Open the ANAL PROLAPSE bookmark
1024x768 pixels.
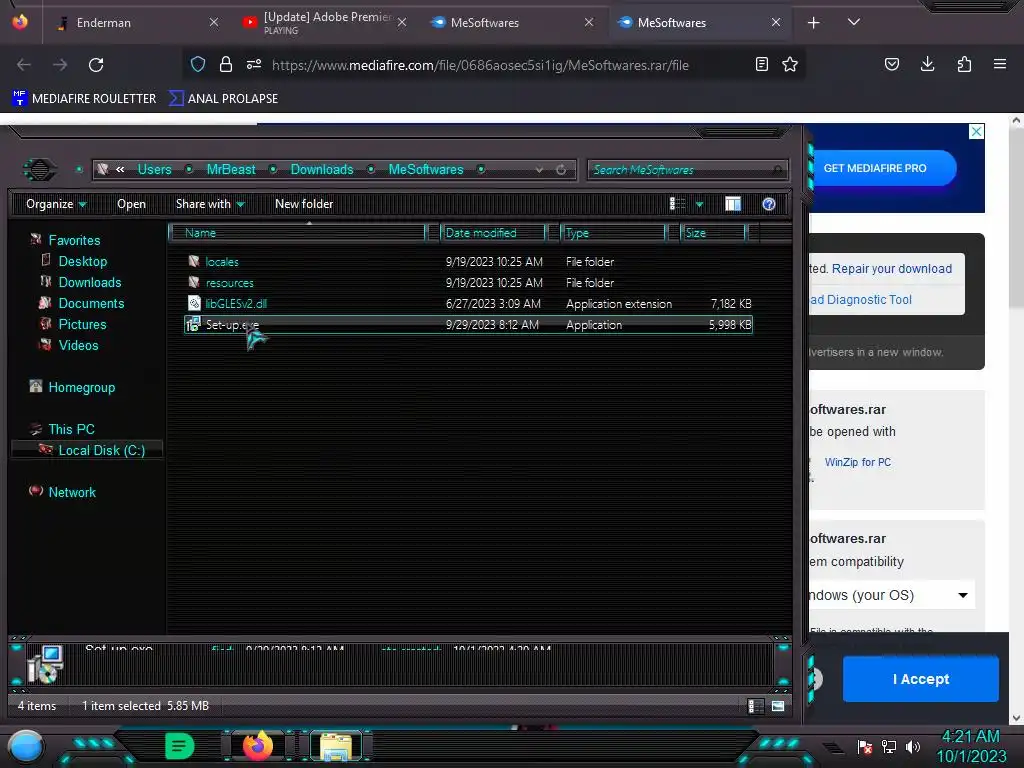click(x=223, y=99)
